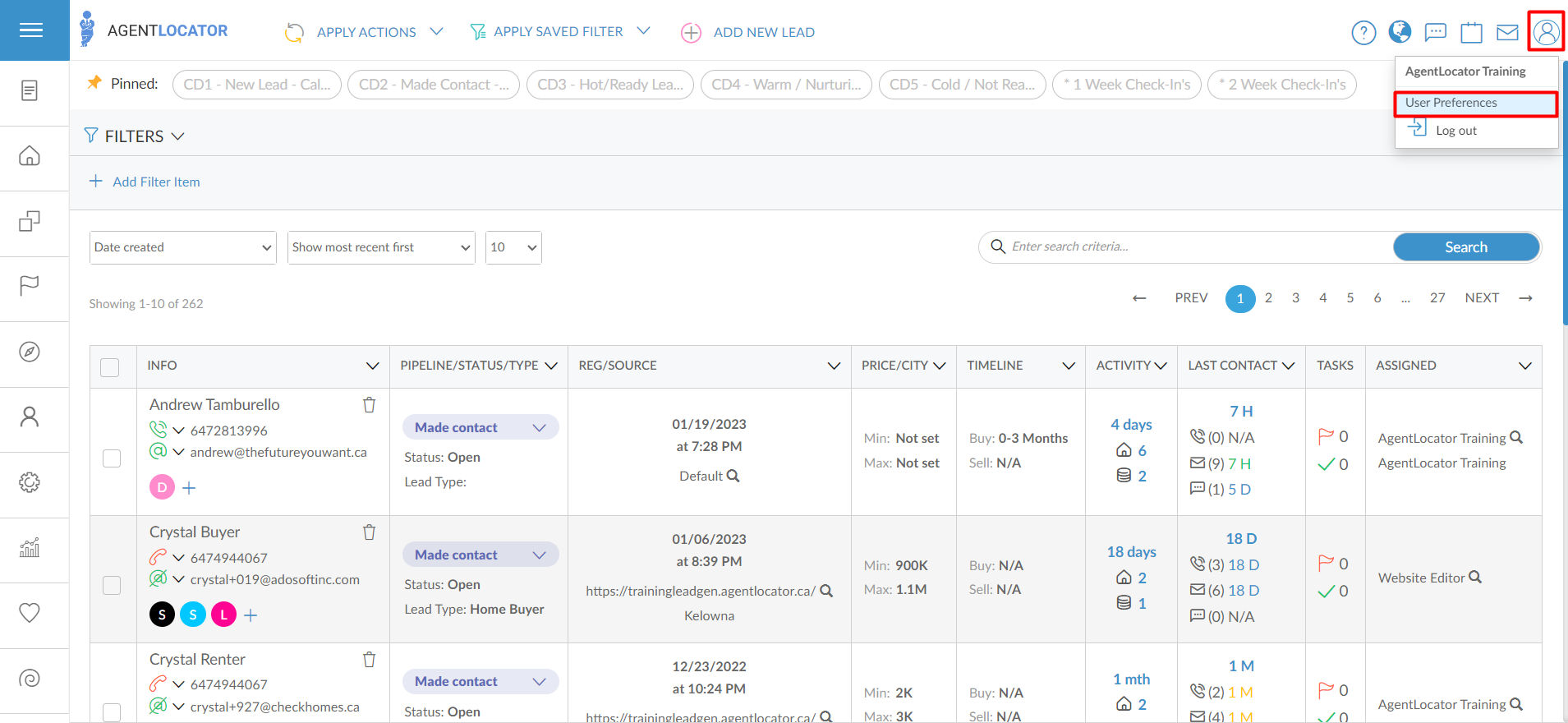Image resolution: width=1568 pixels, height=723 pixels.
Task: Expand the REG/SOURCE column header menu
Action: pos(834,366)
